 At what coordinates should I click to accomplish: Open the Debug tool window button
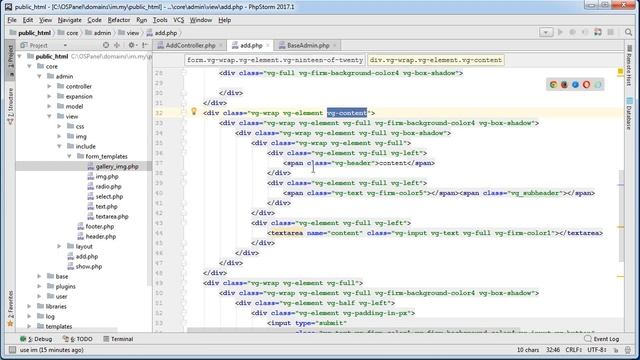(36, 339)
